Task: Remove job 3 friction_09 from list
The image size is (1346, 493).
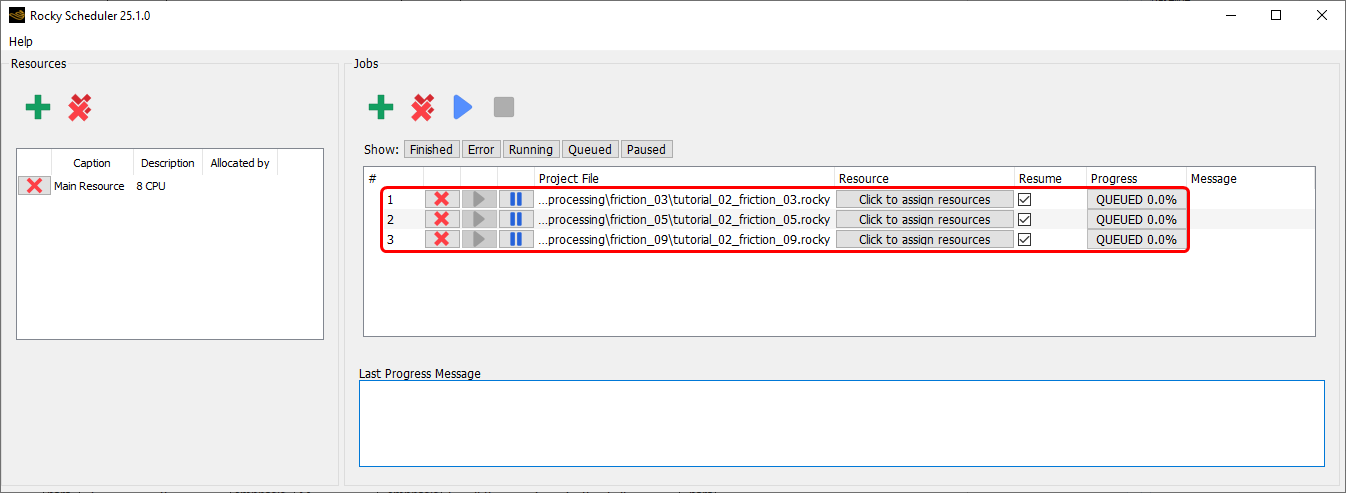Action: click(x=442, y=239)
